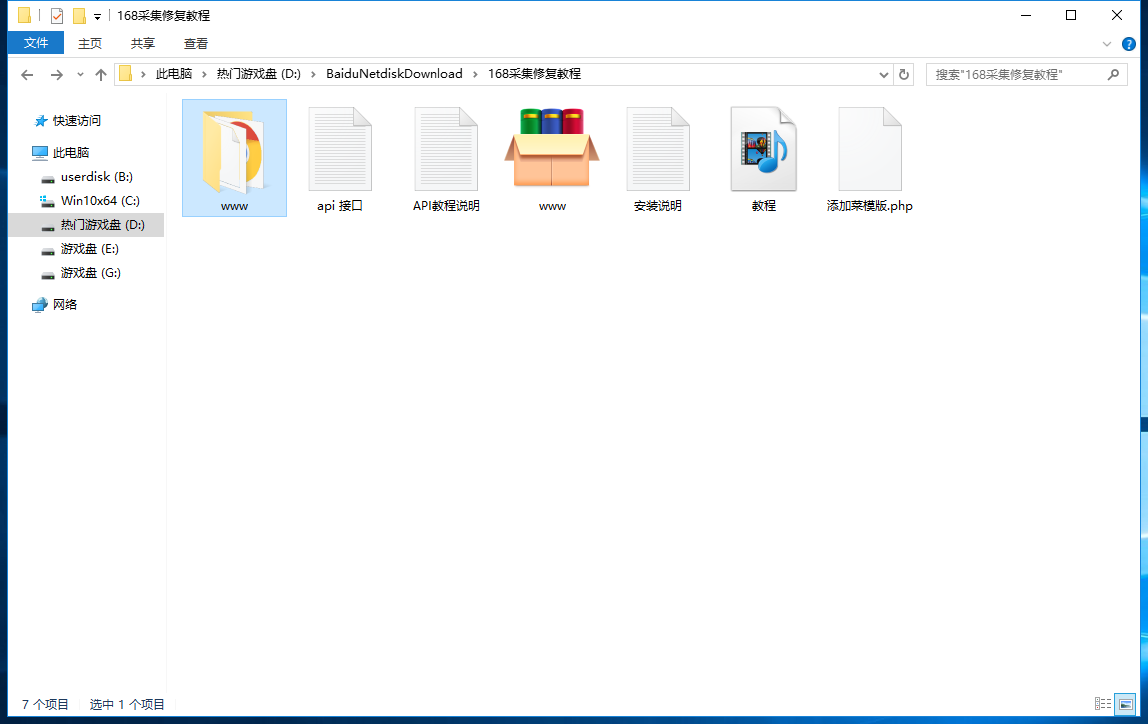The width and height of the screenshot is (1148, 724).
Task: Click the search box for 168采集修复教程
Action: pos(1018,74)
